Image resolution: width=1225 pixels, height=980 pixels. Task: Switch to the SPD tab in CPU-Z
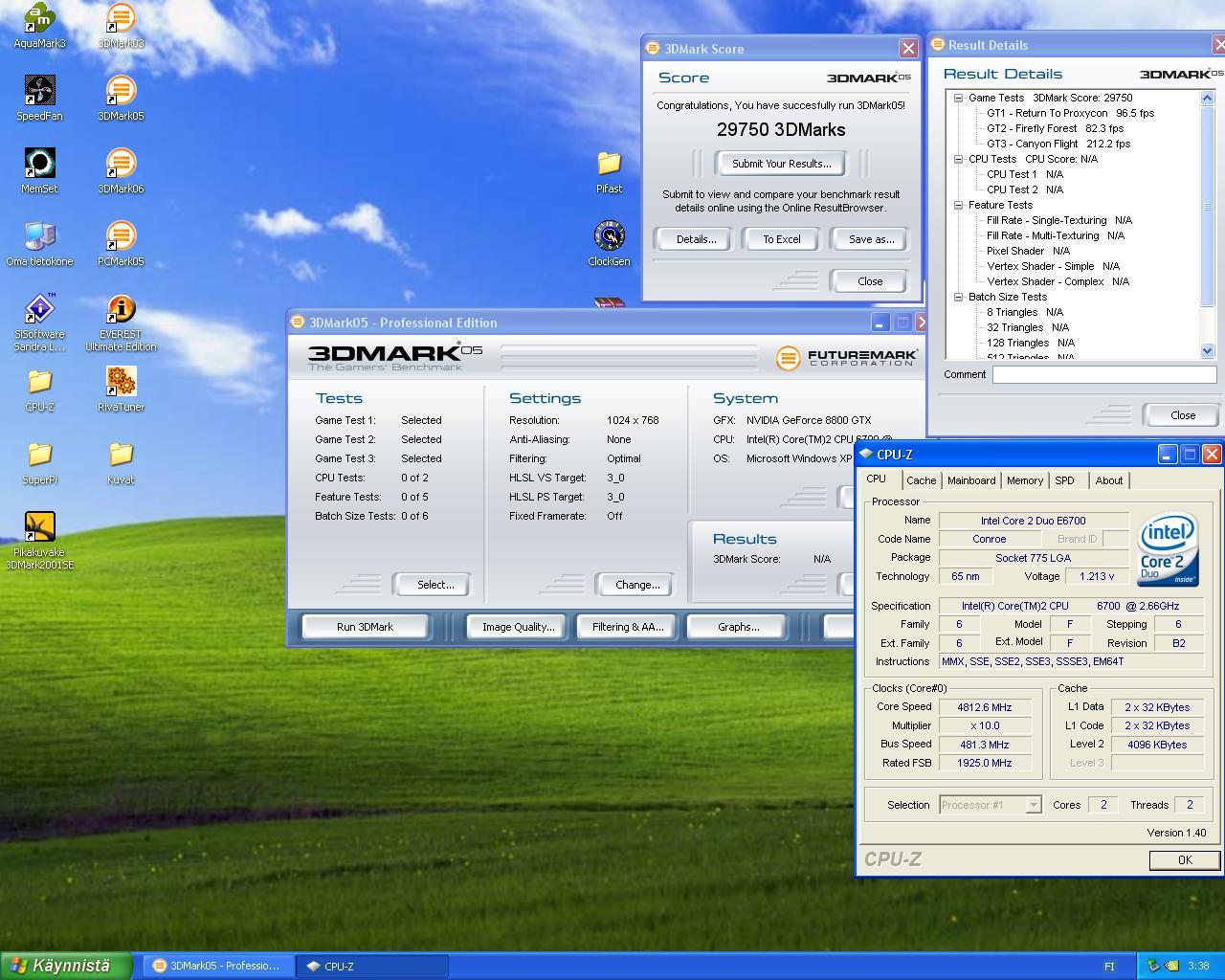point(1064,480)
